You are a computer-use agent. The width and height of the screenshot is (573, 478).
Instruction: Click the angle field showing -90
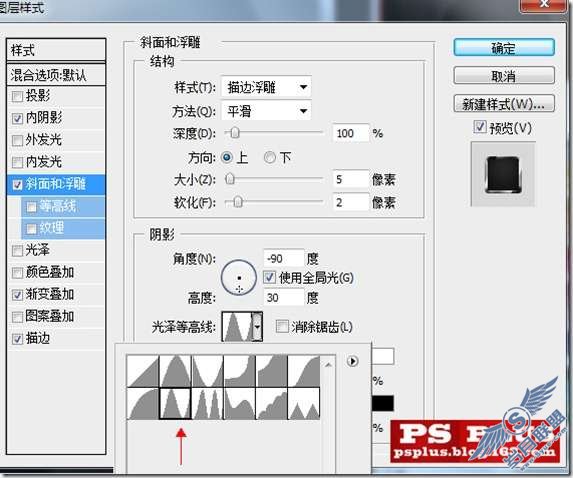point(284,258)
